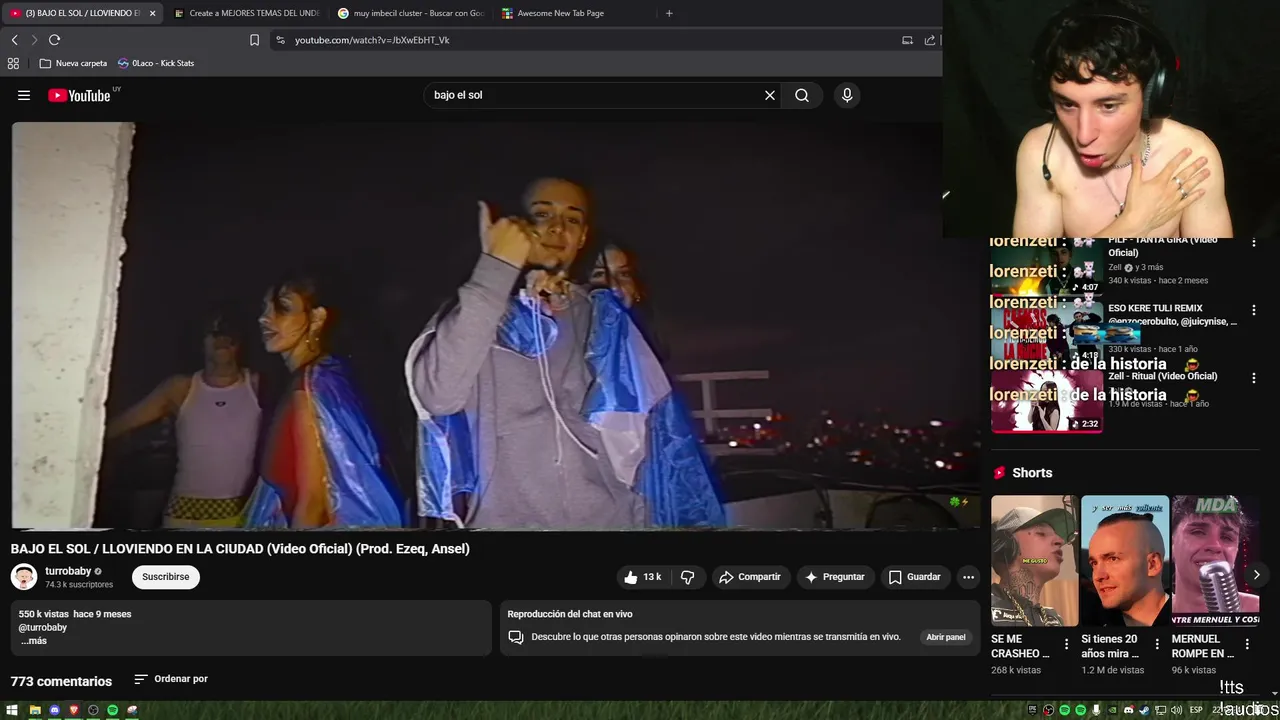This screenshot has width=1280, height=720.
Task: Open the Nueva carpeta bookmarks folder
Action: point(73,63)
